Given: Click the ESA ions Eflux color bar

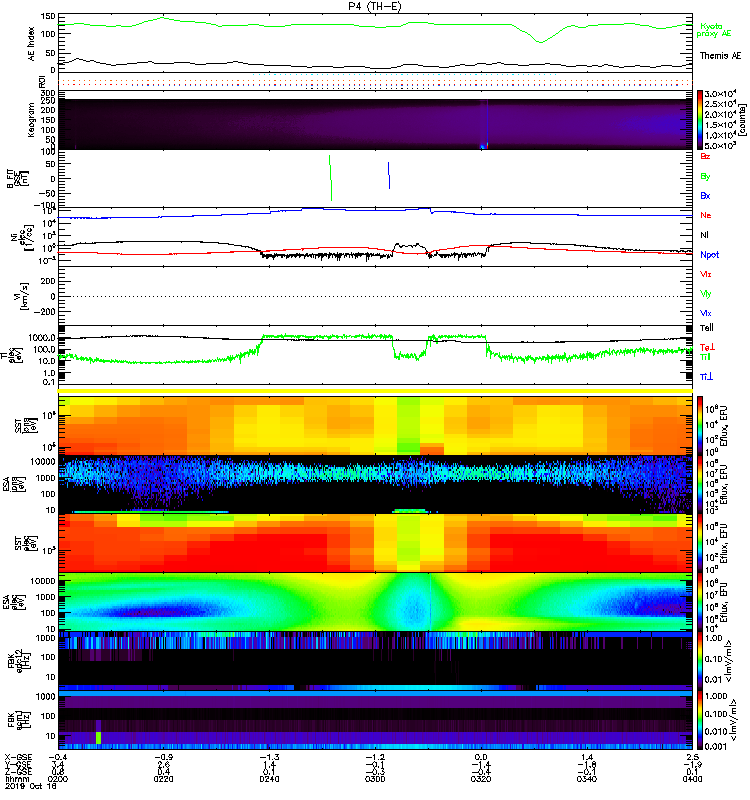Looking at the screenshot, I should pyautogui.click(x=700, y=485).
